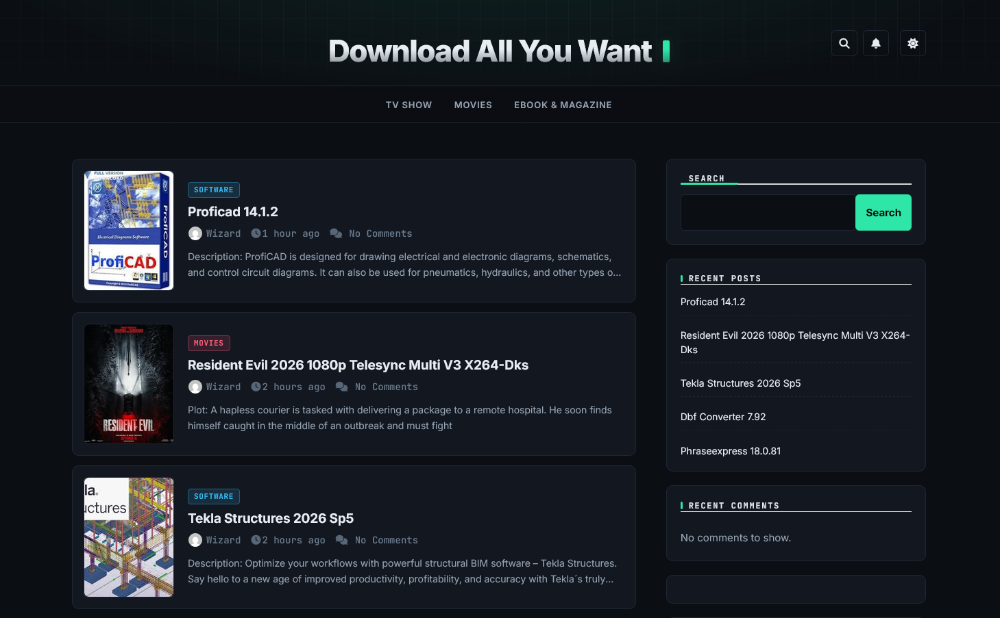The width and height of the screenshot is (1000, 618).
Task: Click Wizard author name on Resident Evil post
Action: (223, 386)
